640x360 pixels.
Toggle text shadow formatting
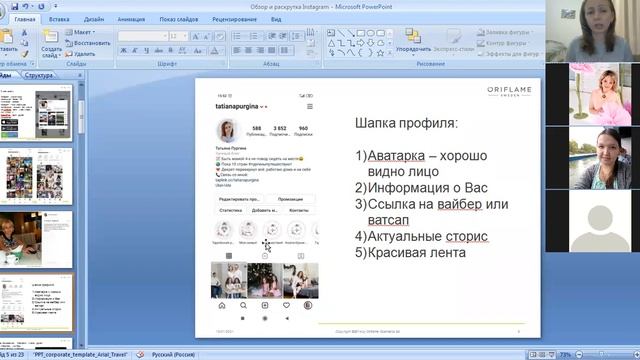click(x=171, y=51)
